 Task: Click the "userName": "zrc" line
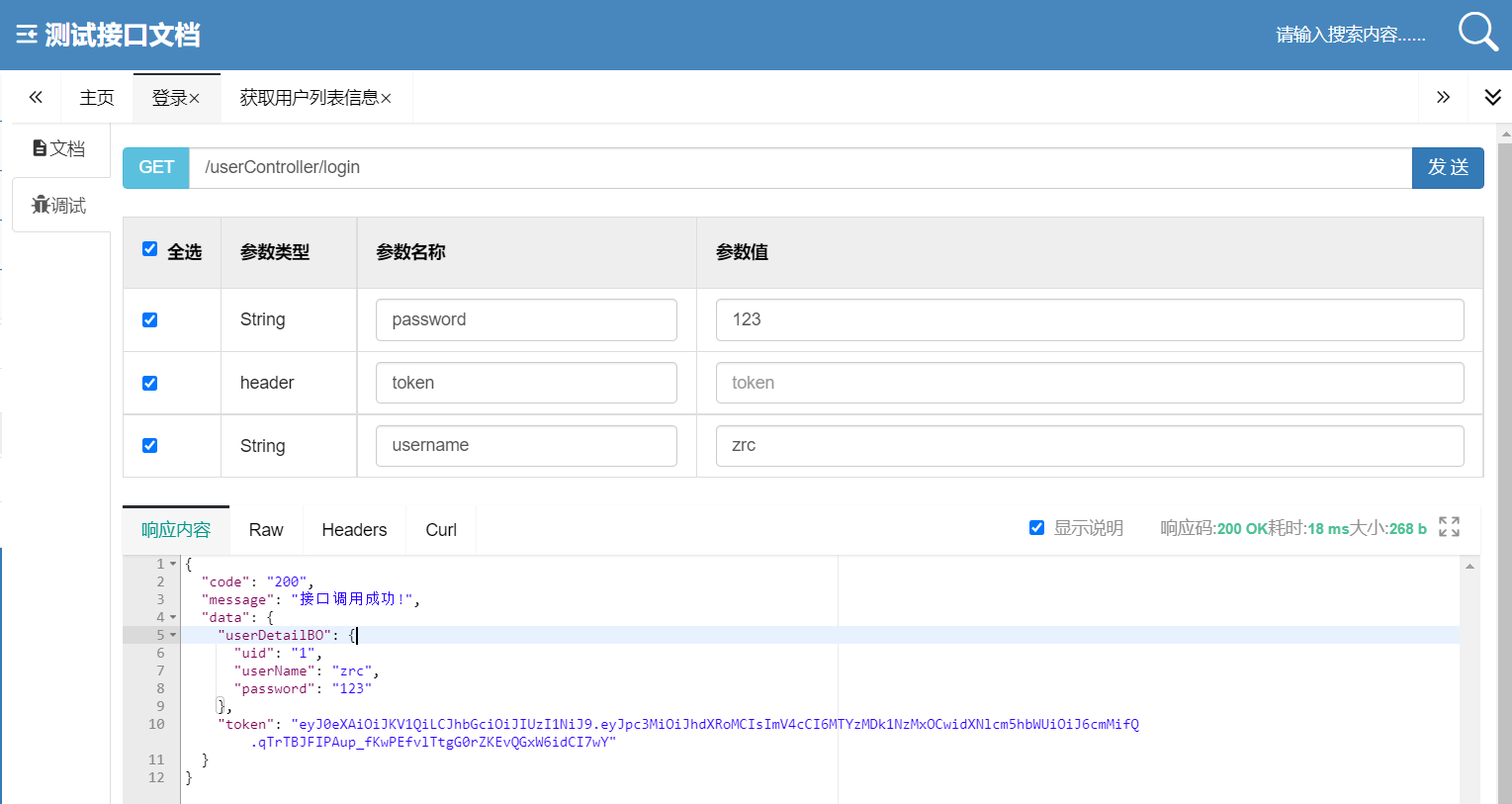click(307, 670)
